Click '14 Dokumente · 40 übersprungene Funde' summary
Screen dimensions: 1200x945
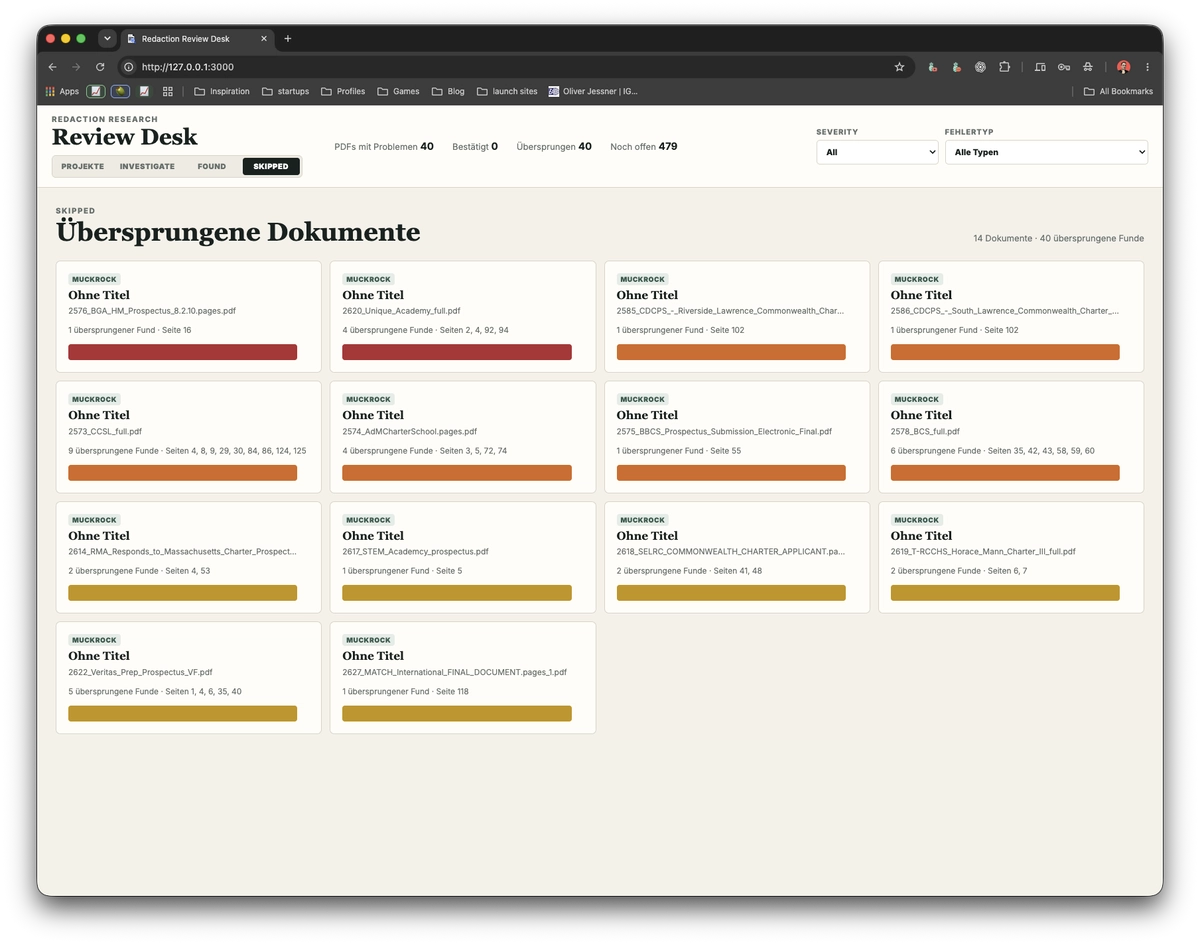[x=1058, y=239]
